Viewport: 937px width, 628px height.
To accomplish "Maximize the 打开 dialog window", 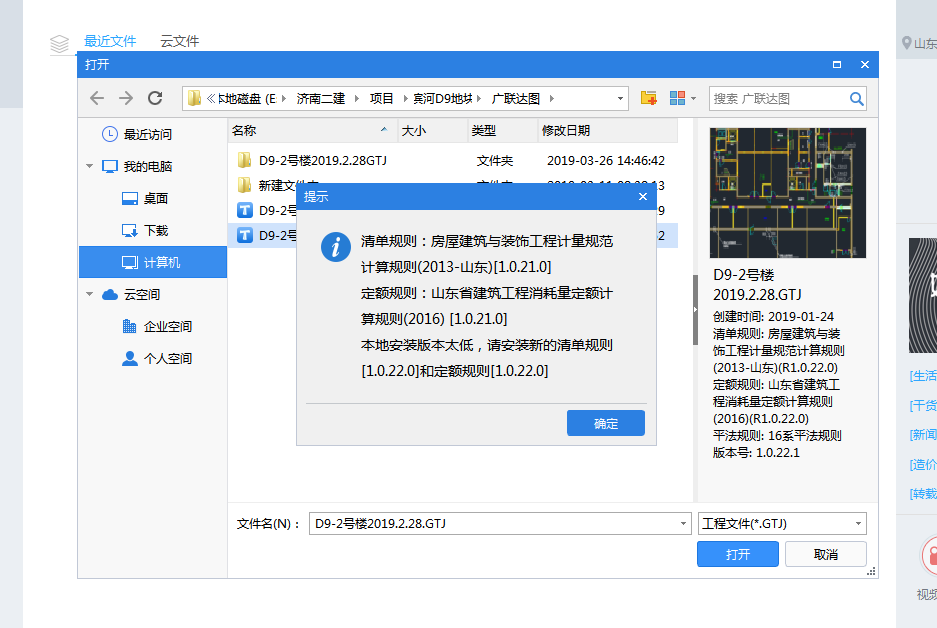I will point(837,65).
